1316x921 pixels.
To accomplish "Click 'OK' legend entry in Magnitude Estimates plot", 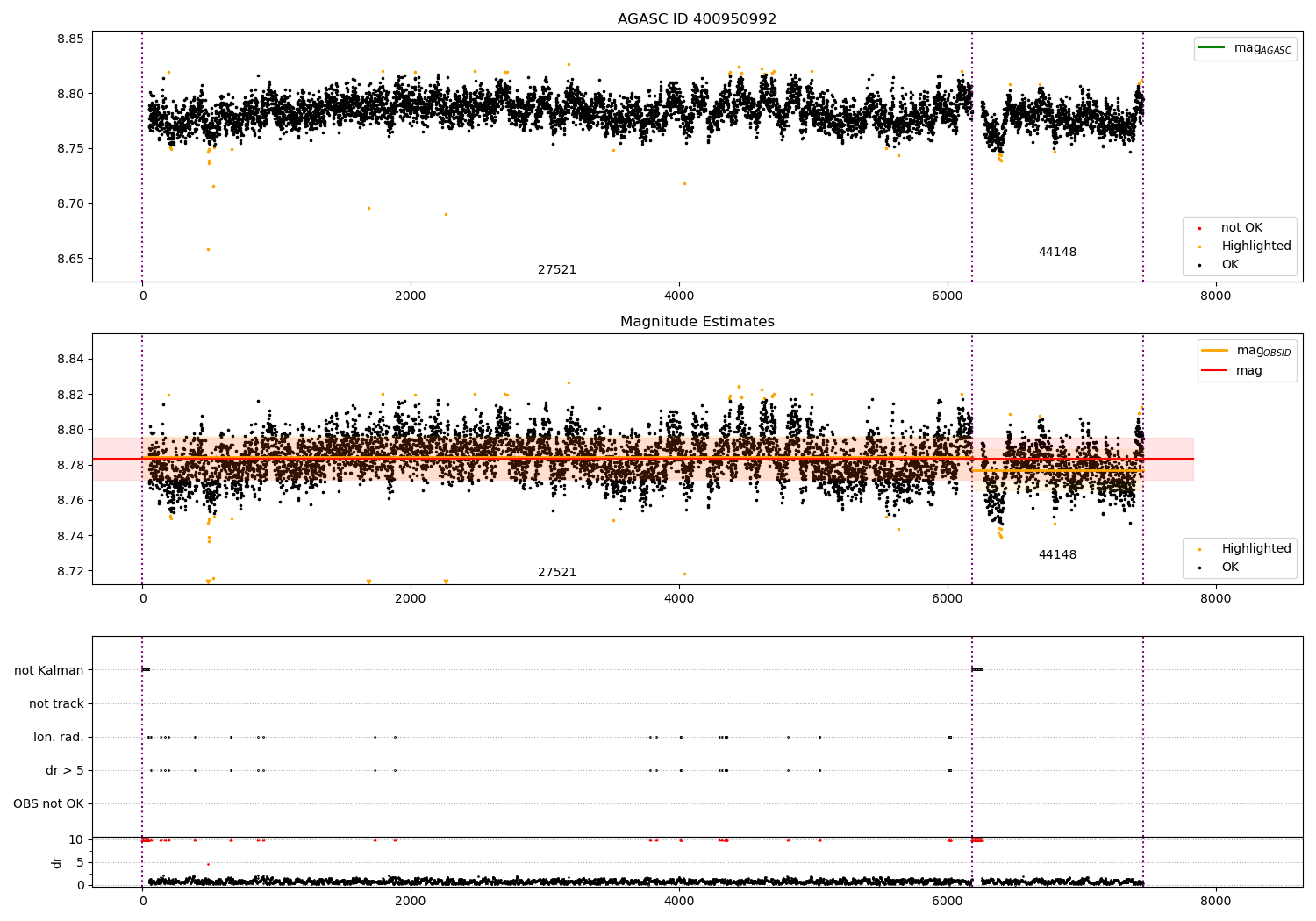I will 1230,568.
